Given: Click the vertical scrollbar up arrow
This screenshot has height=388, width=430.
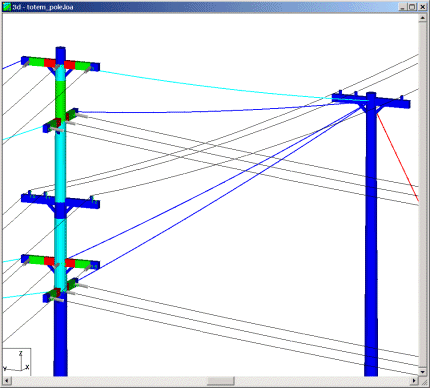Looking at the screenshot, I should pyautogui.click(x=422, y=18).
